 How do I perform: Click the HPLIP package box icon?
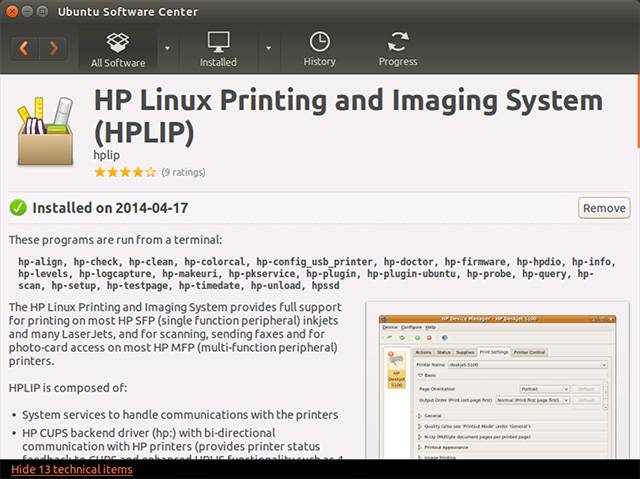pos(45,131)
